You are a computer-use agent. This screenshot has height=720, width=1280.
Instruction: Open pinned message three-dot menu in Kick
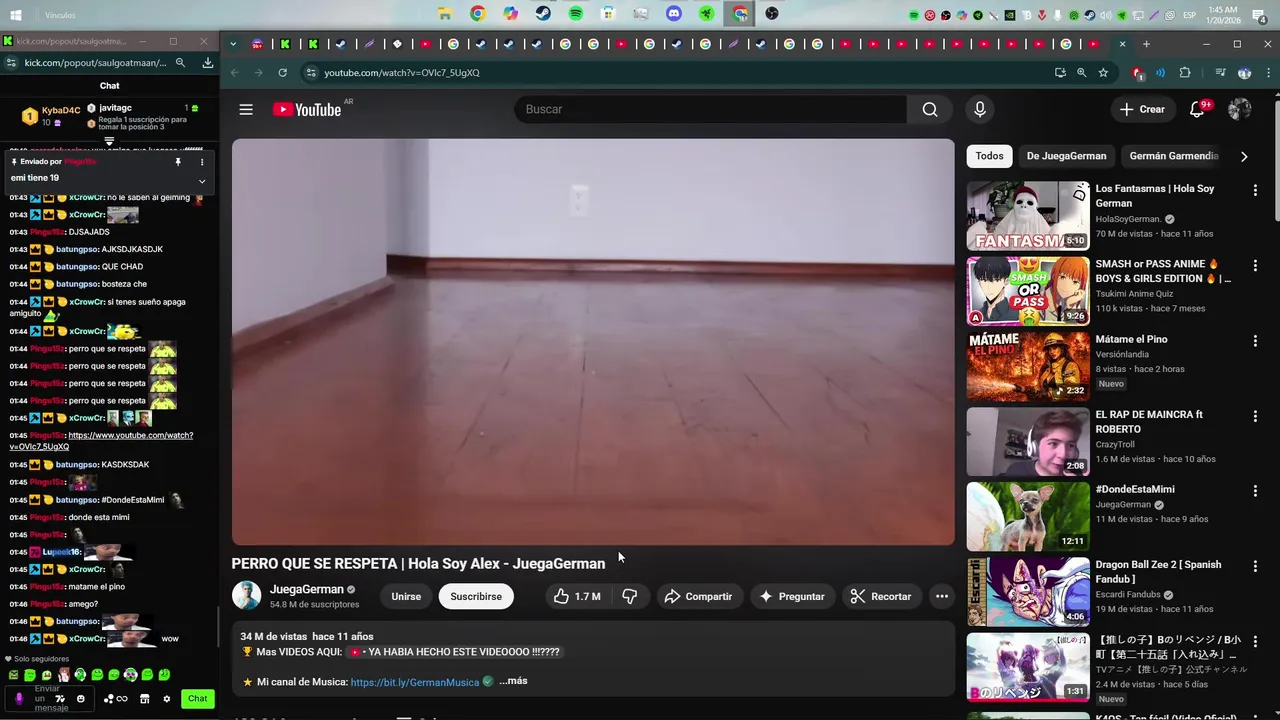[202, 162]
